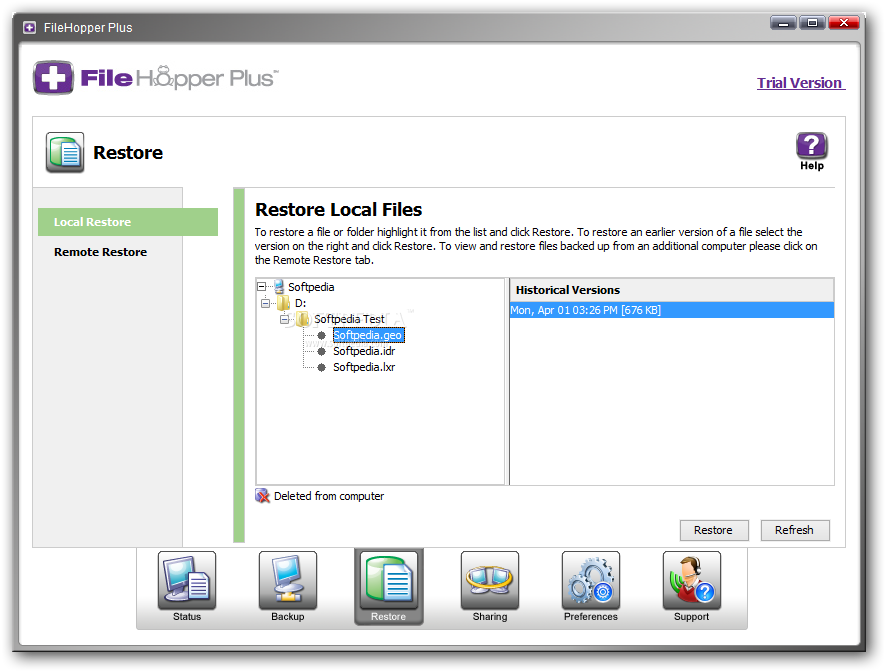886x672 pixels.
Task: Click the Restore page header icon
Action: pos(65,152)
